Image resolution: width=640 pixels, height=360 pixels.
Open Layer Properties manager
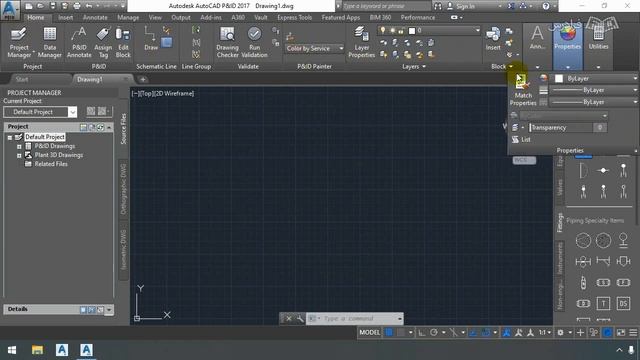pos(361,42)
